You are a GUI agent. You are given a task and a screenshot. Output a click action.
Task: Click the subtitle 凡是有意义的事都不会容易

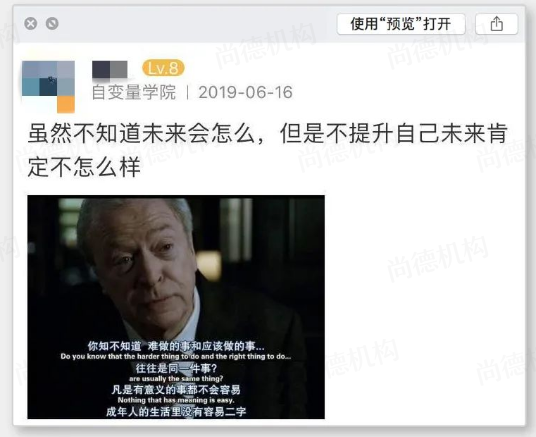pos(176,389)
